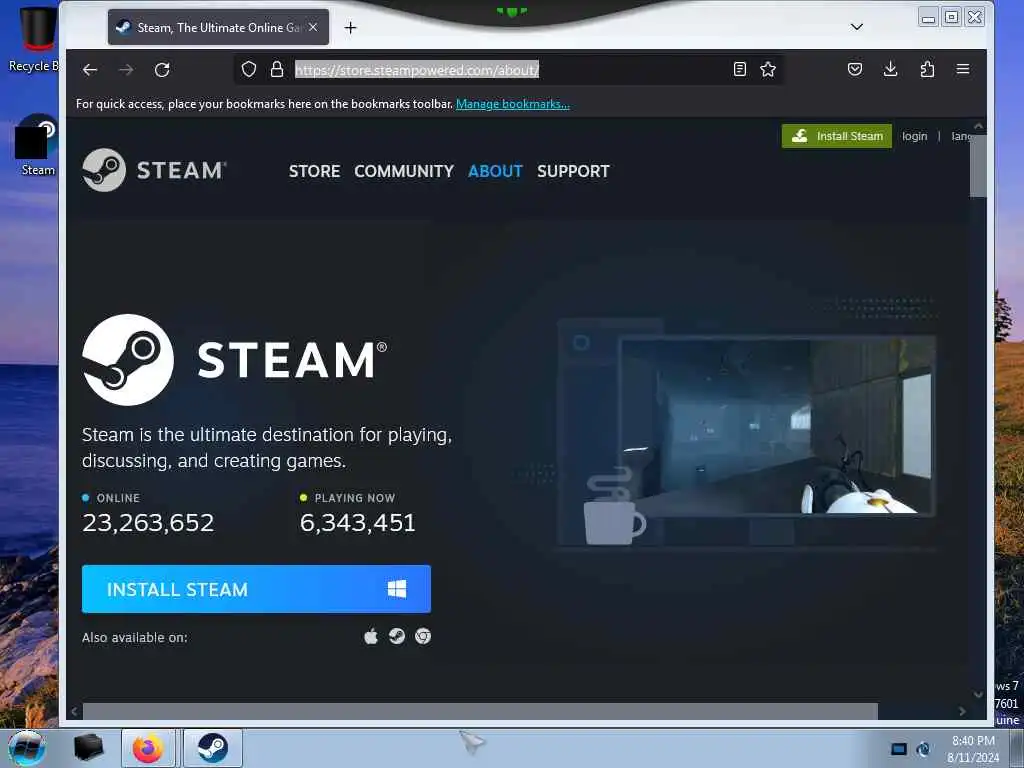Screen dimensions: 1024x768
Task: Click the large INSTALL STEAM button
Action: [256, 589]
